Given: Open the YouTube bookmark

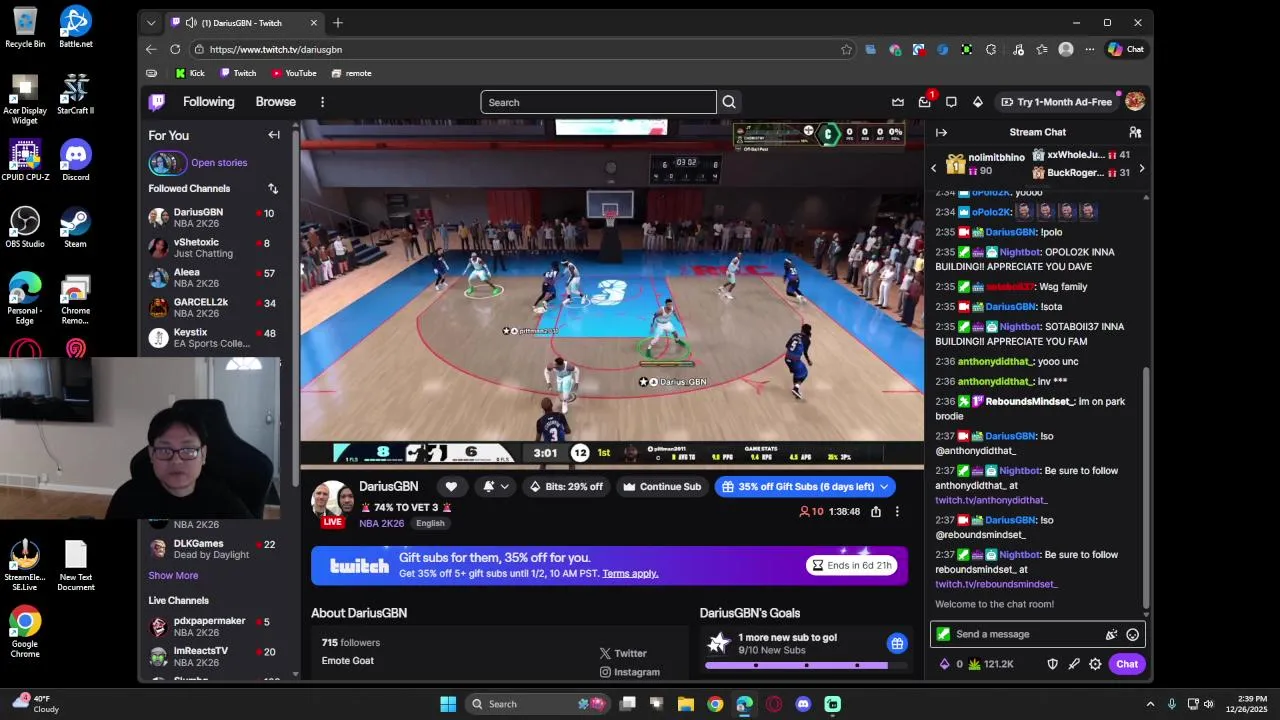Looking at the screenshot, I should [294, 73].
